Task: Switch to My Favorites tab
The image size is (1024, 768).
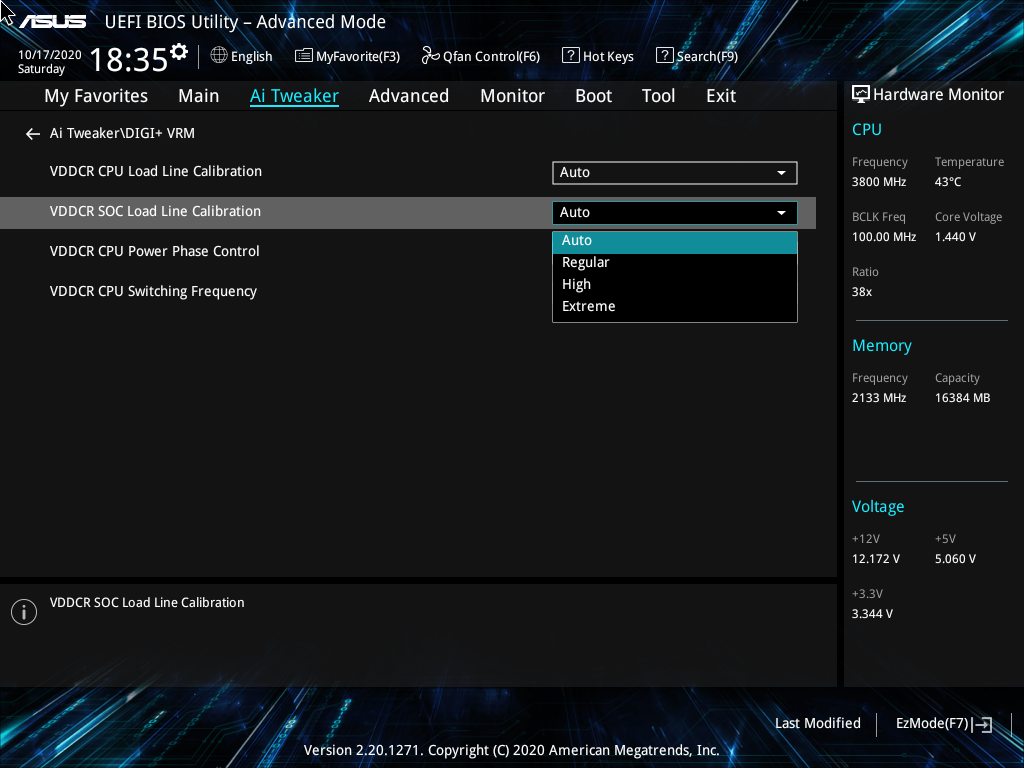Action: tap(96, 96)
